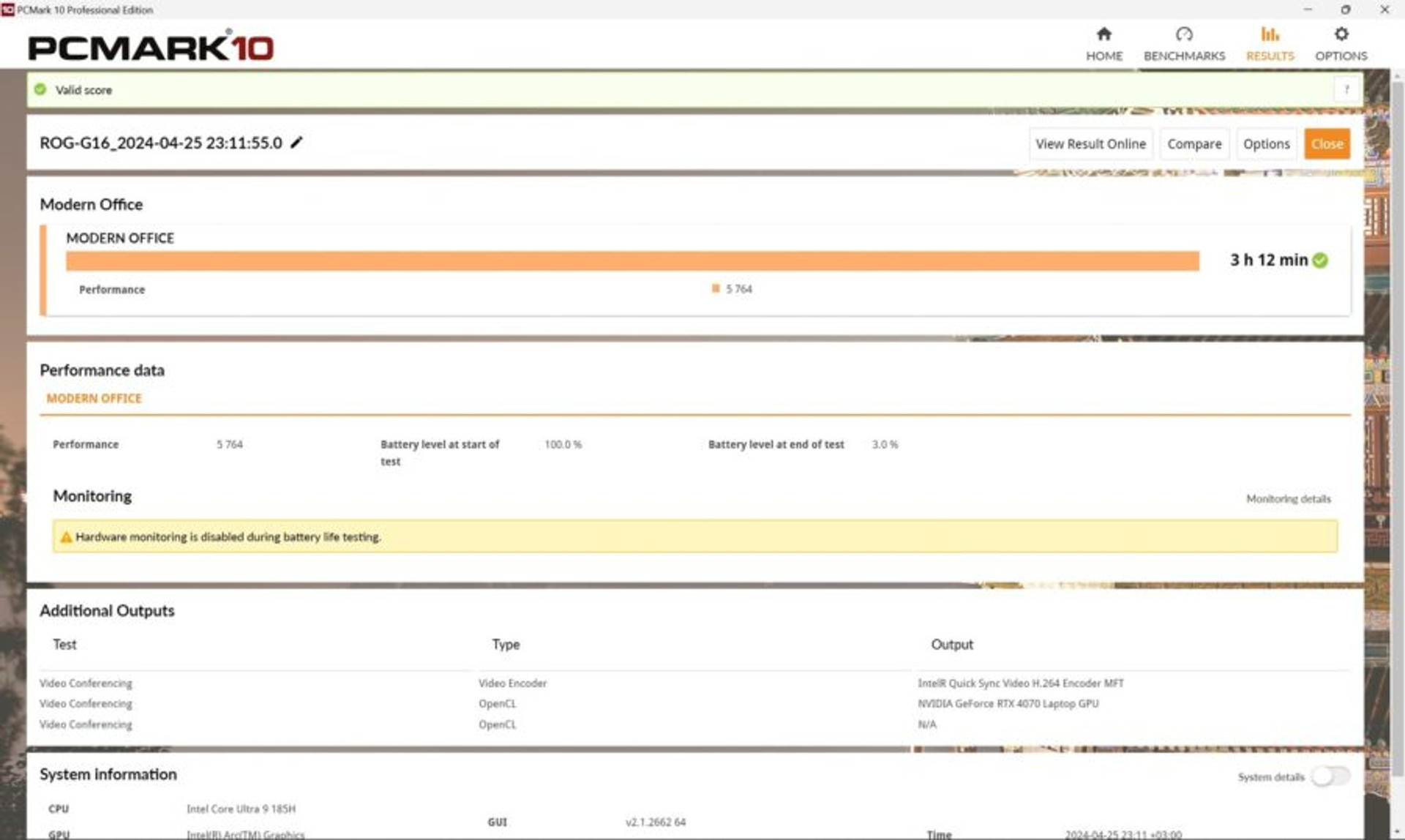Screen dimensions: 1405x840
Task: Click the Additional Outputs Test column header
Action: (x=64, y=645)
